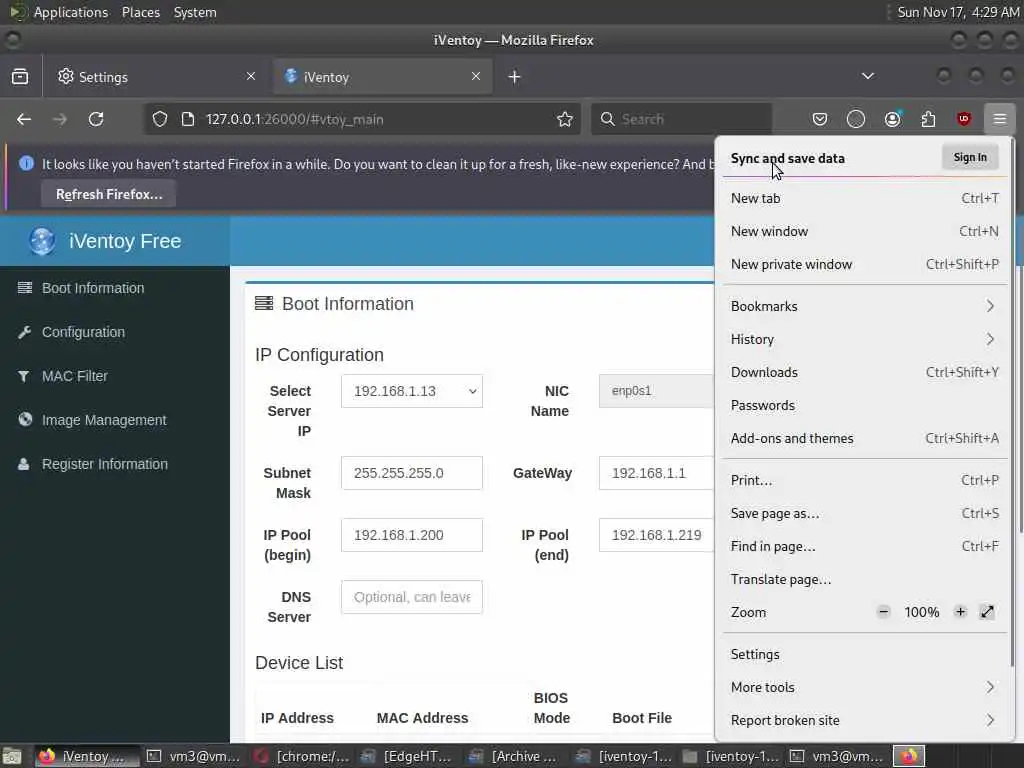Click the iVentoy Free globe logo

pos(42,241)
